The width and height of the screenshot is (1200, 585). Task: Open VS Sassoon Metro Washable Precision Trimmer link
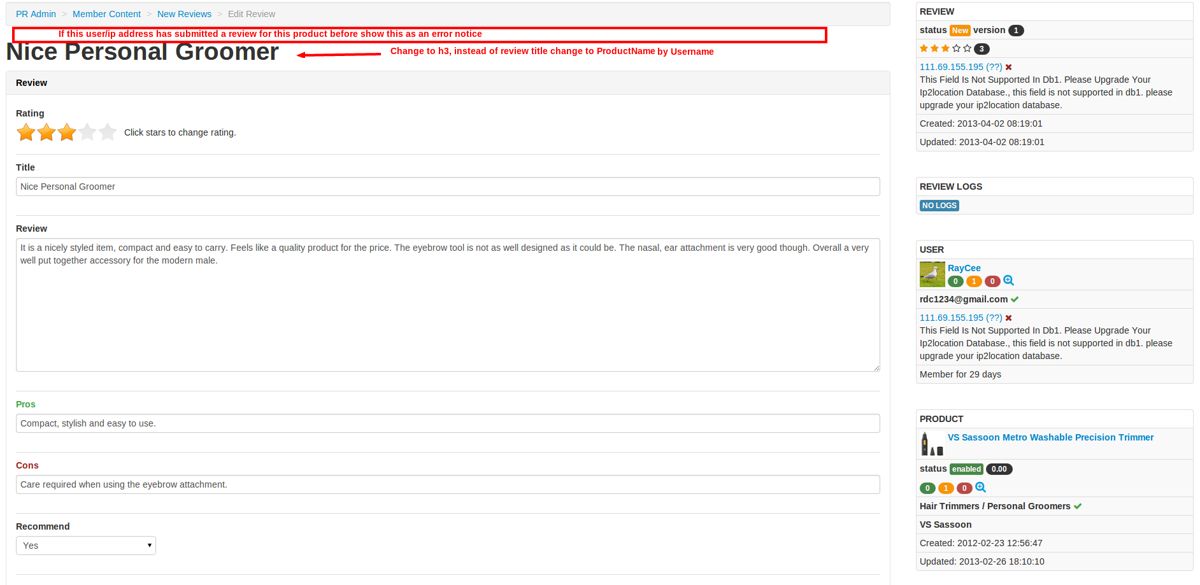[1051, 437]
